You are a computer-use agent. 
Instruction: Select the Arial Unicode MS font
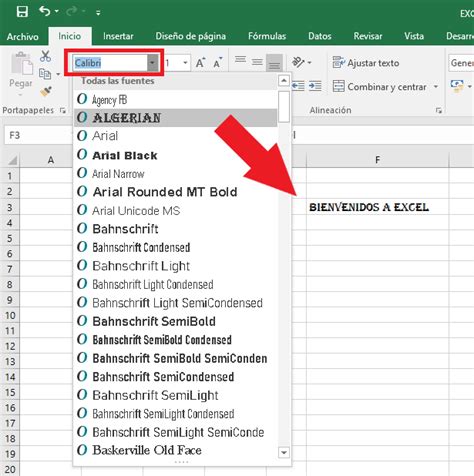pyautogui.click(x=175, y=210)
